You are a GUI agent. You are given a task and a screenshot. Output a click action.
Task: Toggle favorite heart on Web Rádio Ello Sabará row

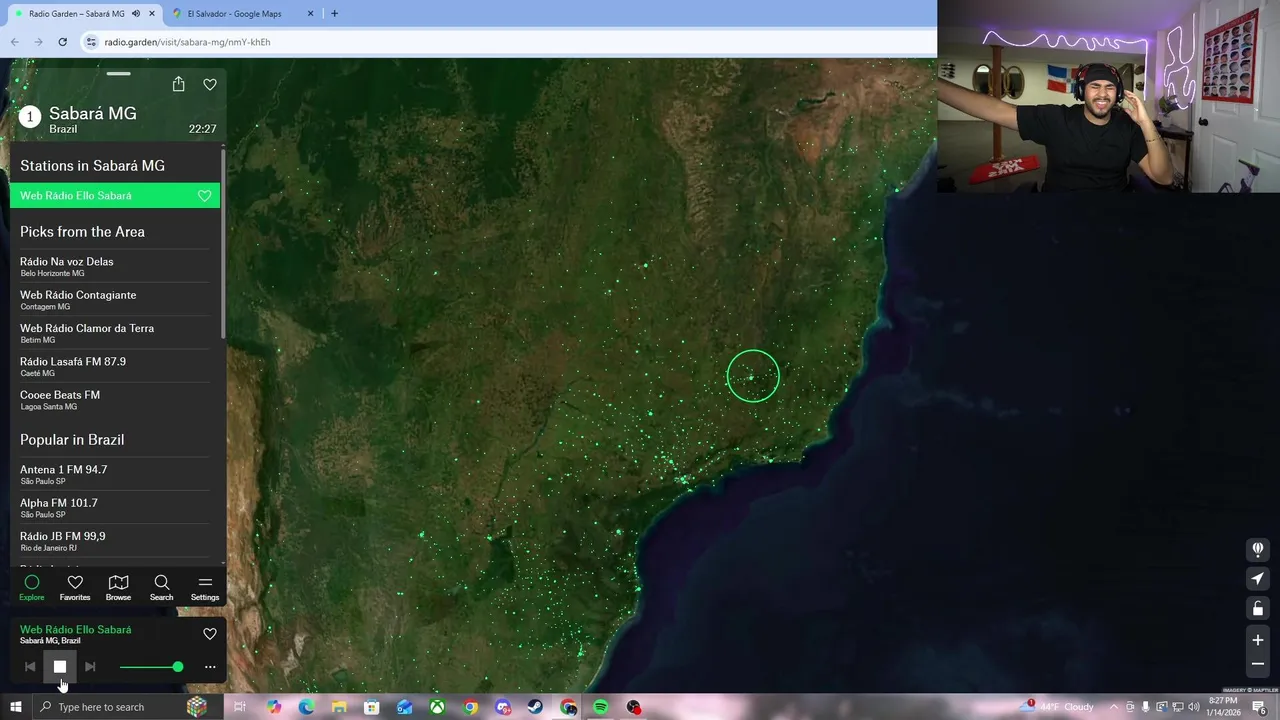205,196
